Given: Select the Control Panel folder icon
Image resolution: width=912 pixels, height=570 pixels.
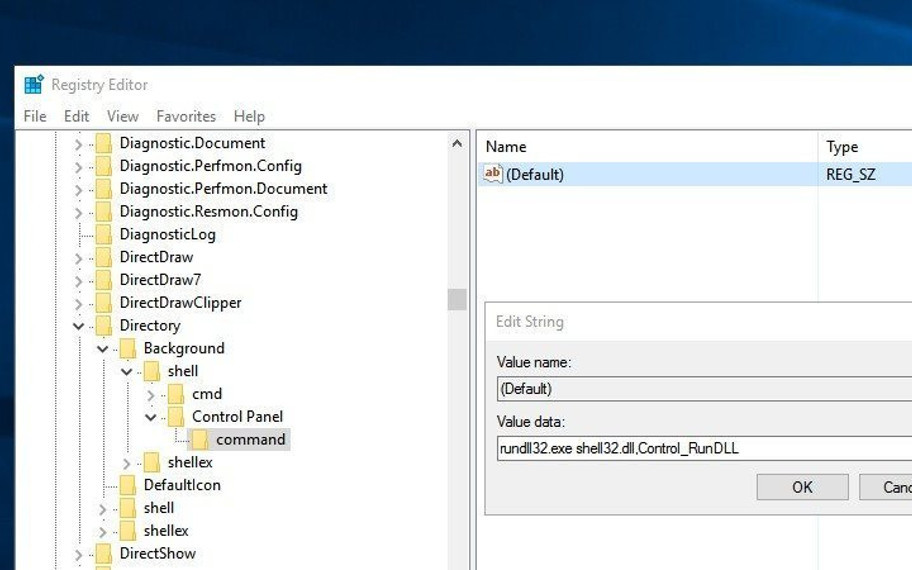Looking at the screenshot, I should coord(176,416).
